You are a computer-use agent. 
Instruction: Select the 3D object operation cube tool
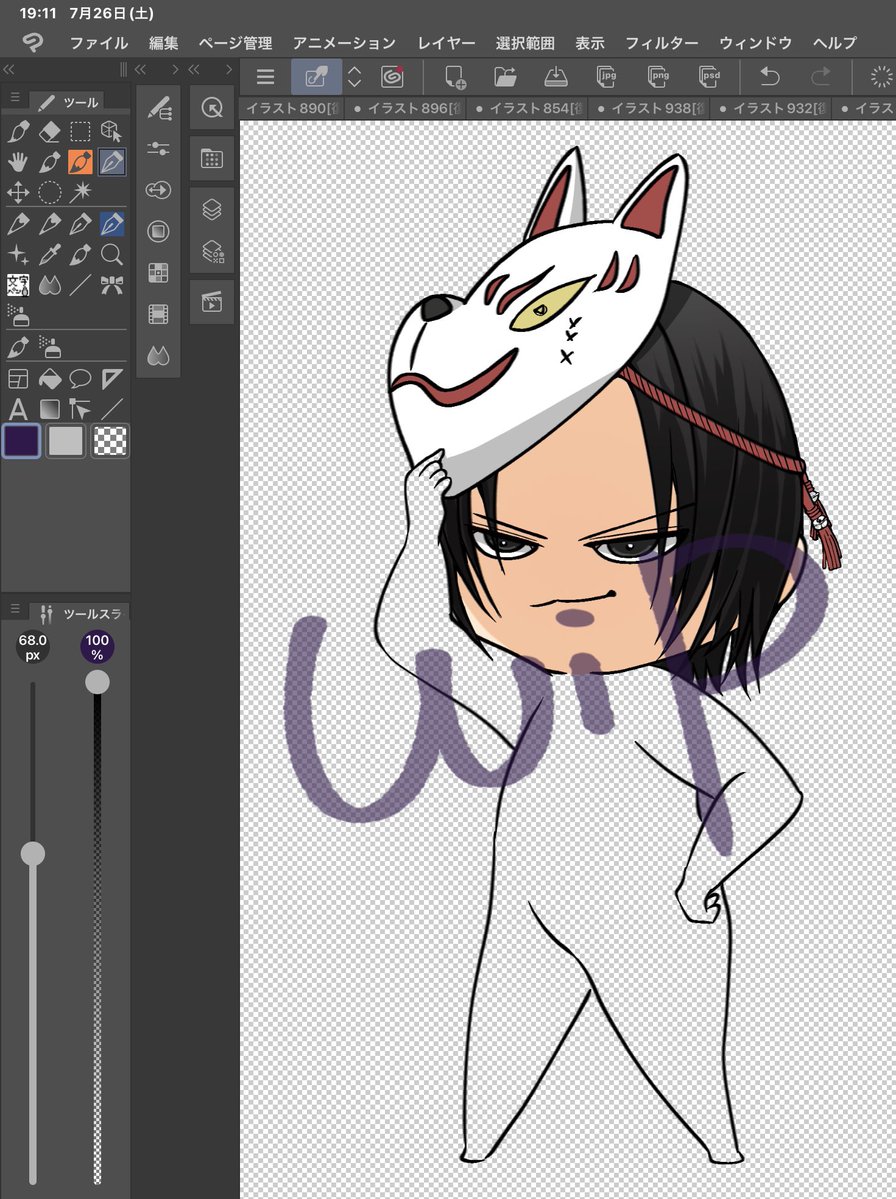pyautogui.click(x=111, y=132)
